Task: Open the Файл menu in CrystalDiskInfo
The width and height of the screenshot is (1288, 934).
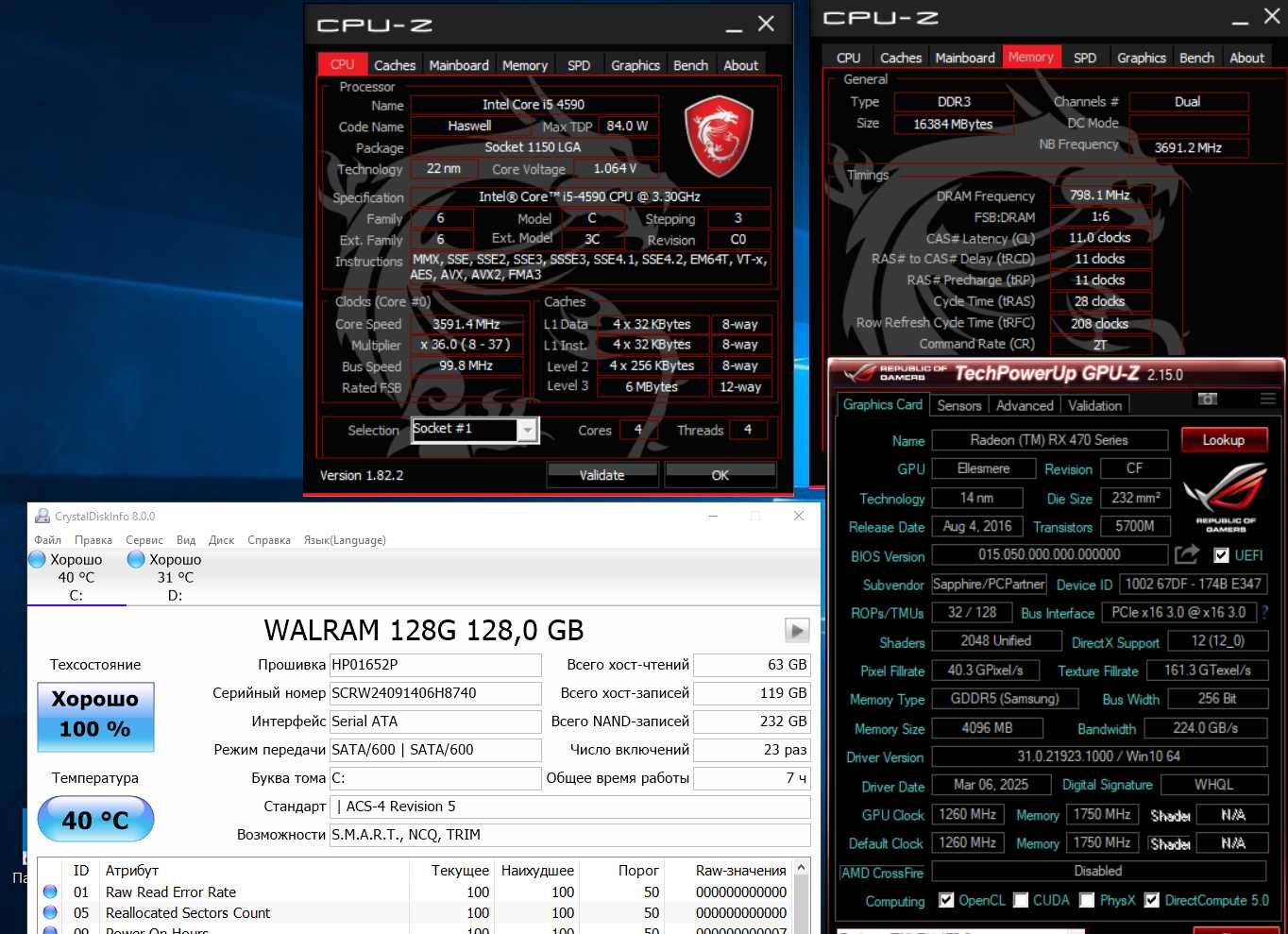Action: pos(47,540)
